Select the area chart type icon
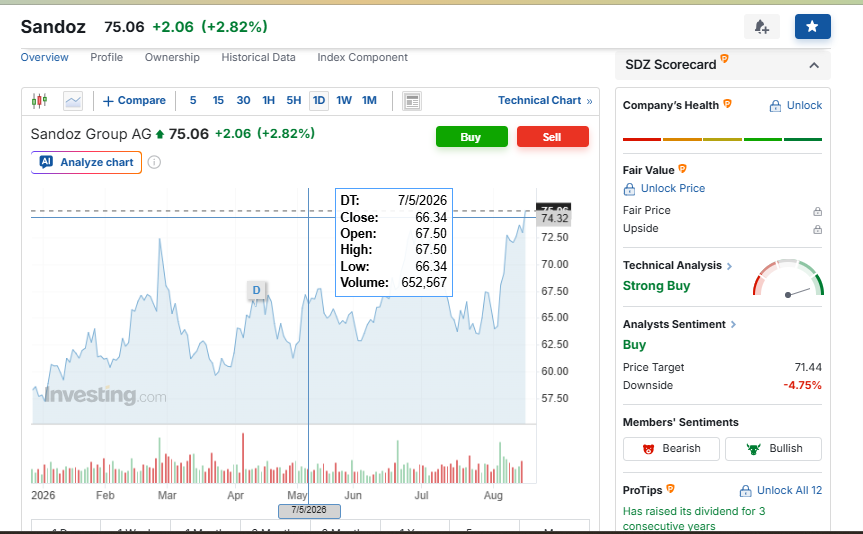863x534 pixels. 73,101
